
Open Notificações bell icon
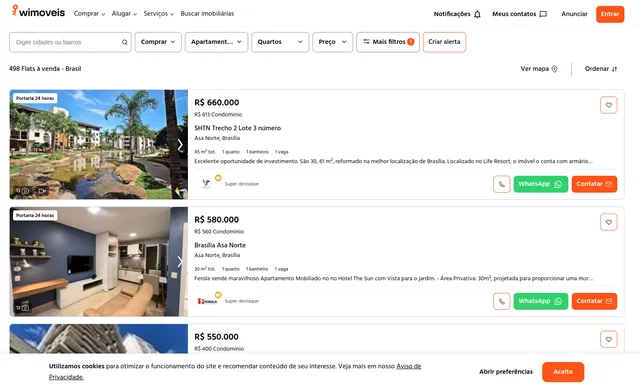tap(477, 14)
